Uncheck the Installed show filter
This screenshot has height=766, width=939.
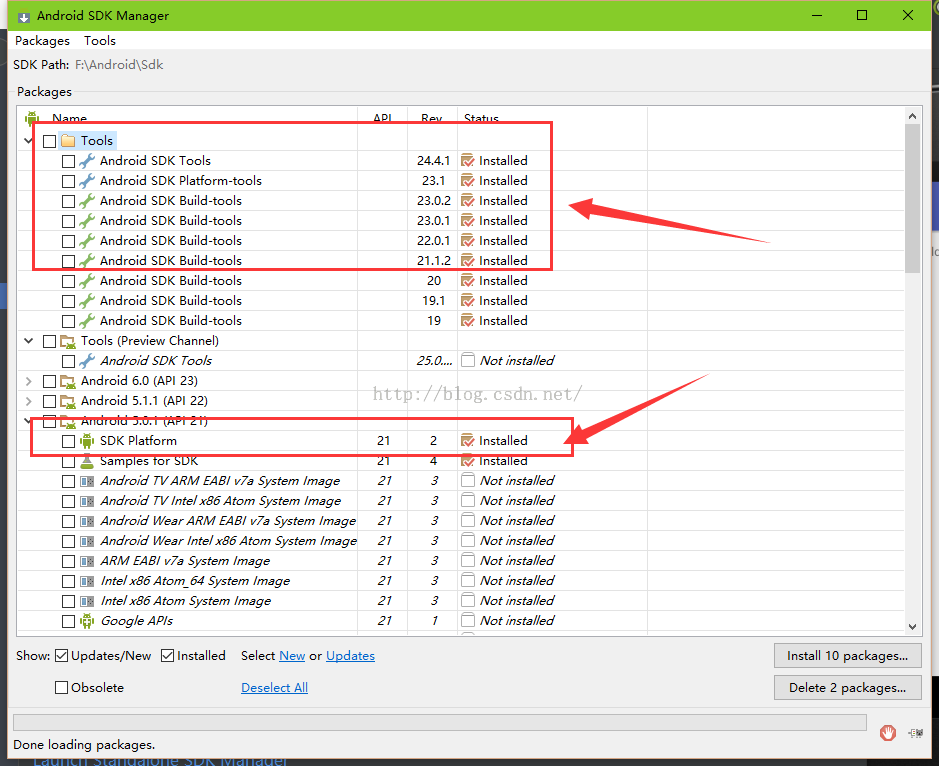168,656
